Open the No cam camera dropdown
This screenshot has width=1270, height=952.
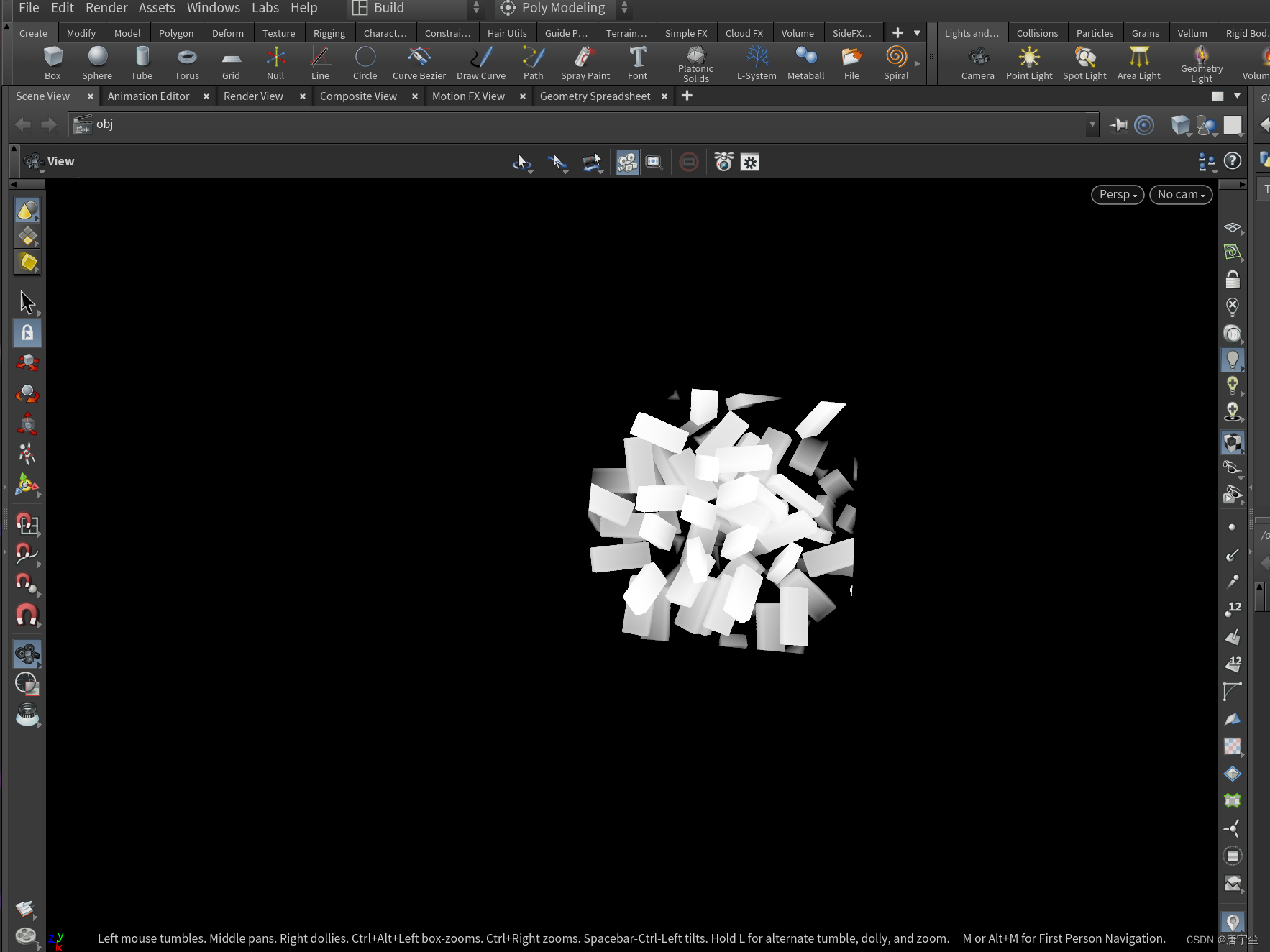(x=1181, y=195)
